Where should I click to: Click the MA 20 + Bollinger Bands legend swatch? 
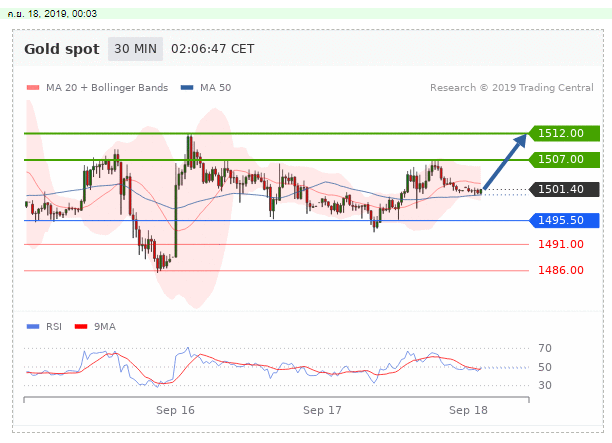[x=33, y=88]
